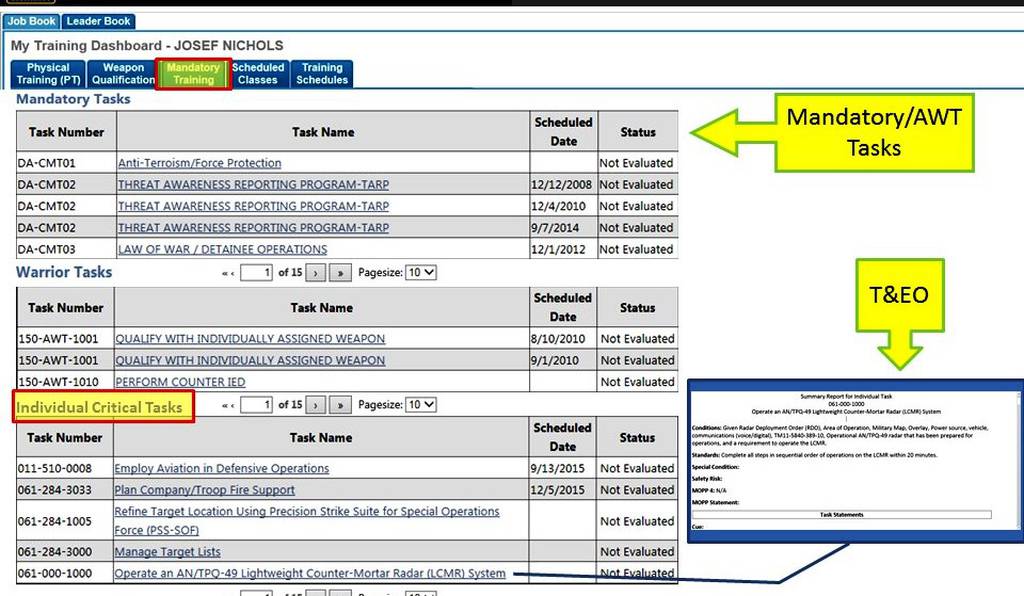Open the Summary Report for Individual Task preview
1024x596 pixels.
coord(855,462)
